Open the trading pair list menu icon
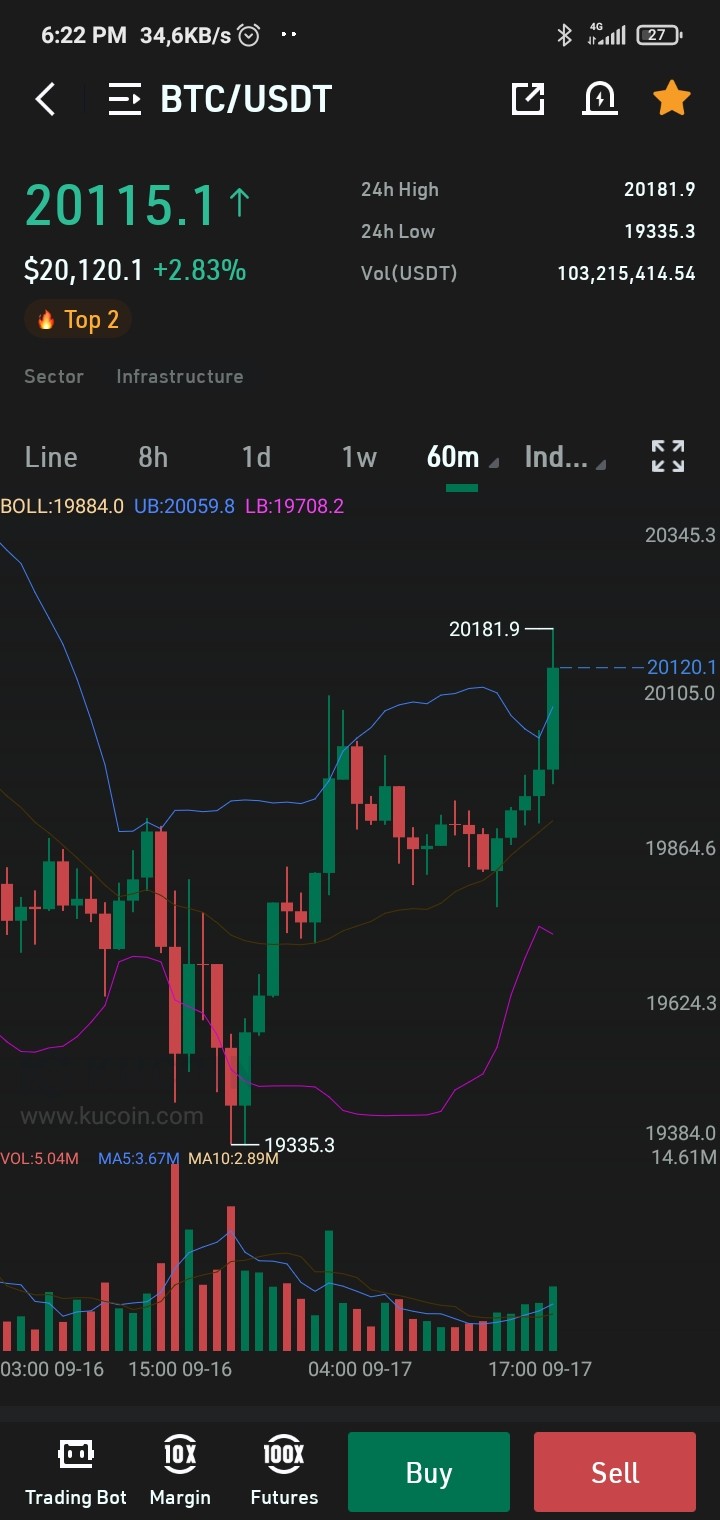720x1520 pixels. pyautogui.click(x=125, y=99)
